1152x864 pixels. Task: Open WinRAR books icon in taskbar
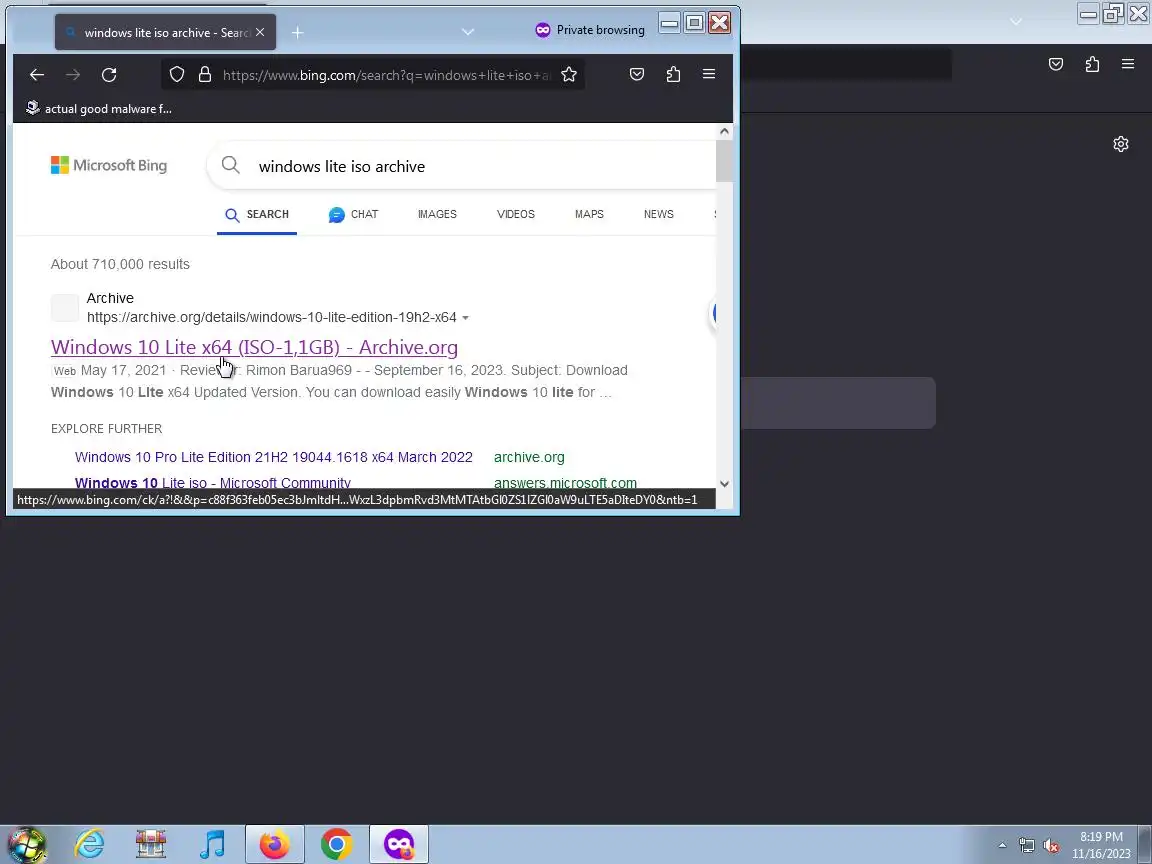click(151, 845)
